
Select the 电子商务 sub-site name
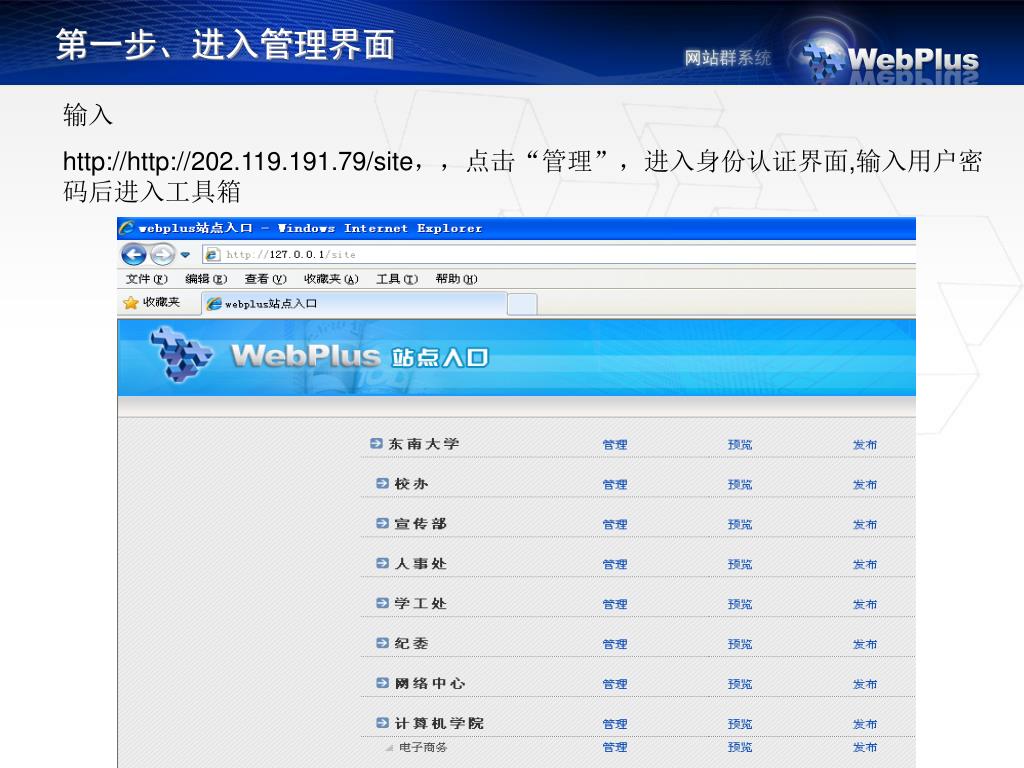(423, 747)
